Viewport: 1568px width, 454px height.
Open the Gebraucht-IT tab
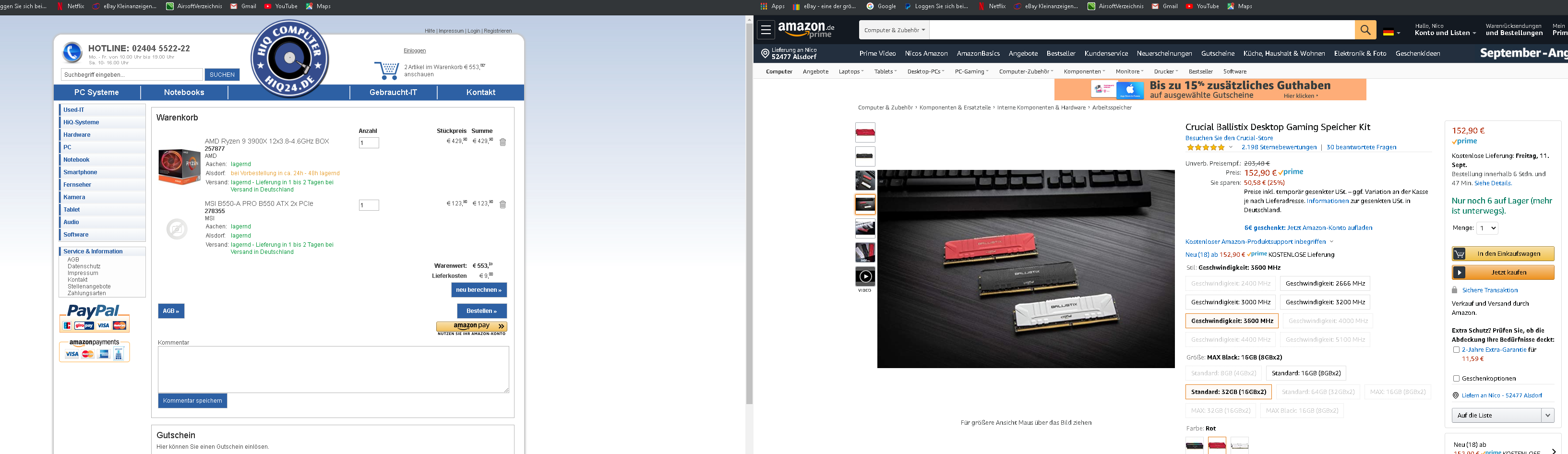(x=393, y=93)
